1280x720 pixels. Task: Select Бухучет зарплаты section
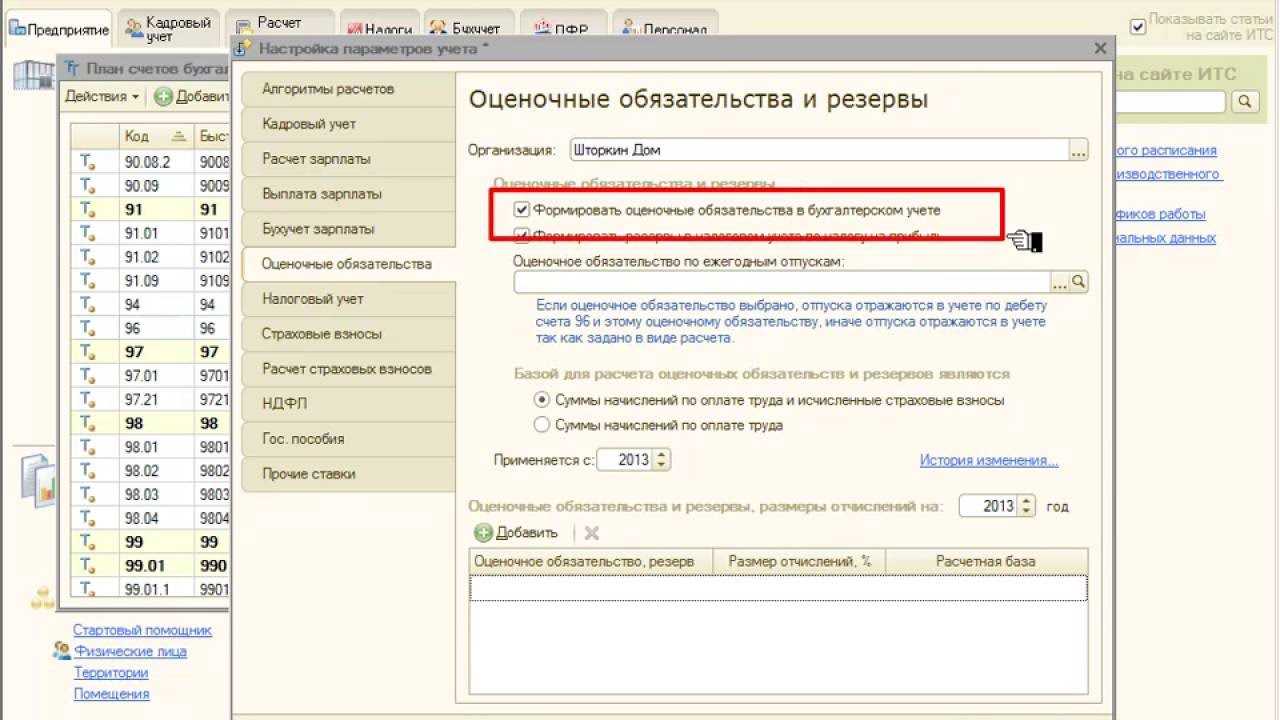(x=348, y=229)
